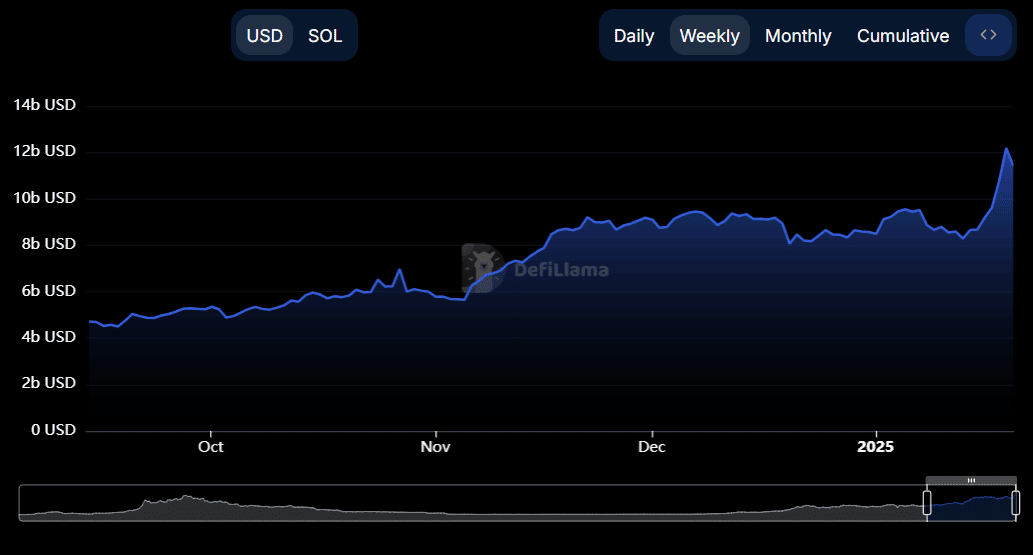Select the Monthly interval tab
Viewport: 1033px width, 555px height.
(798, 36)
